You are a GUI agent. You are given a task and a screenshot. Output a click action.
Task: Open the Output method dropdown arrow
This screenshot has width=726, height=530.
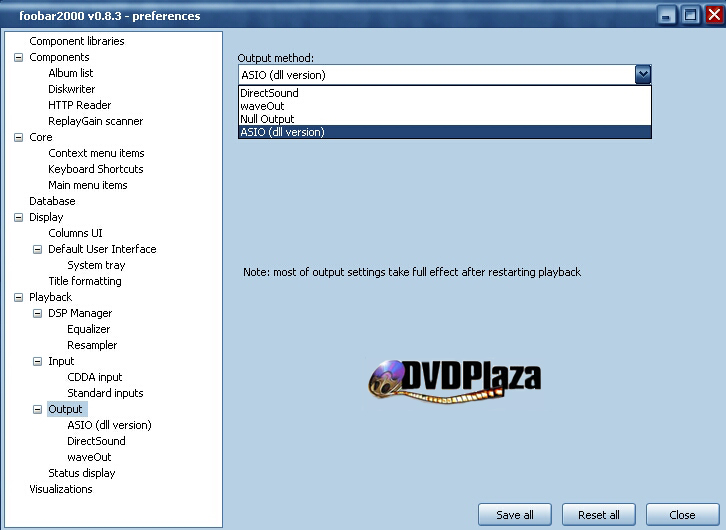(x=643, y=74)
